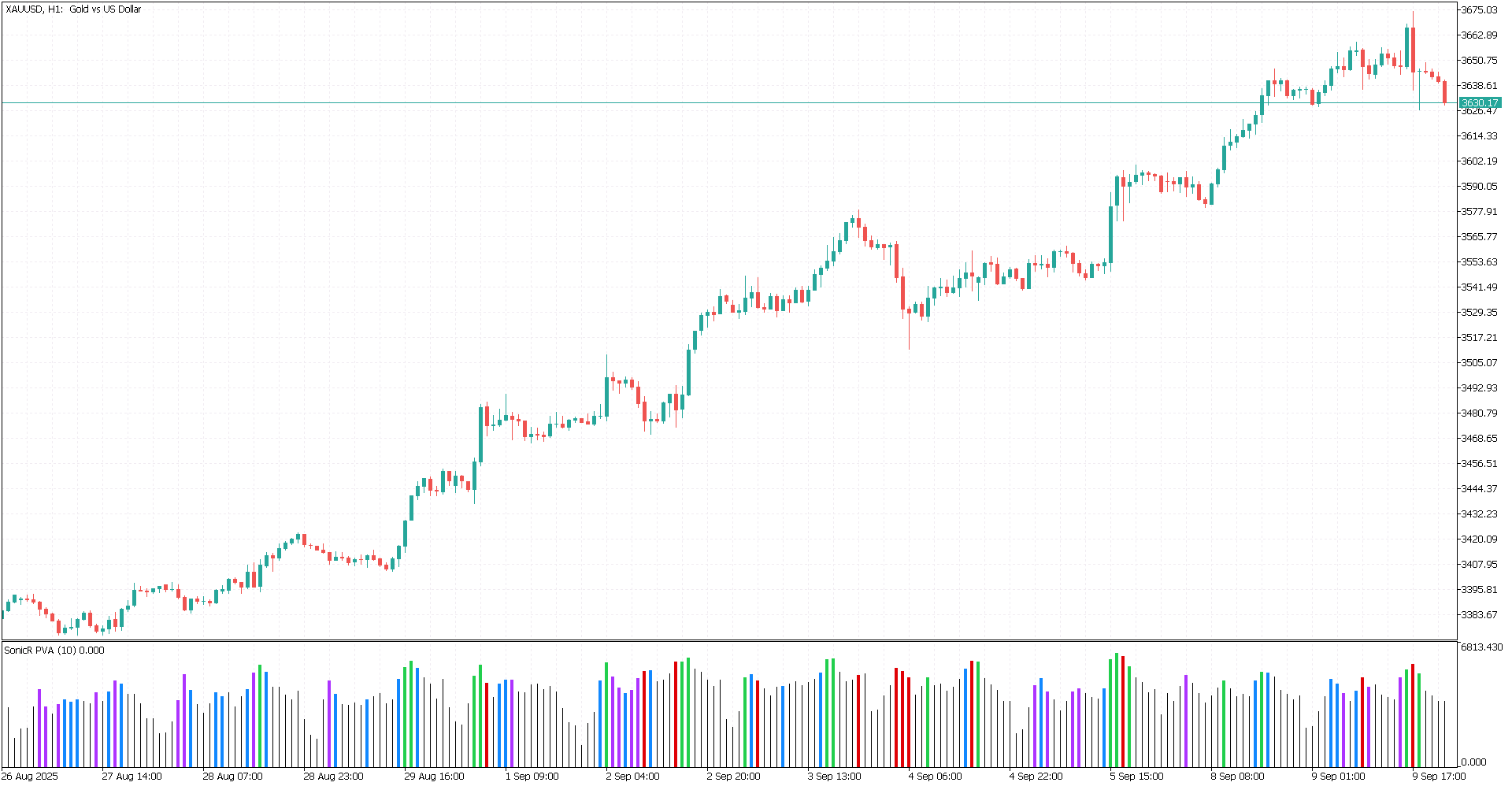This screenshot has width=1512, height=786.
Task: Click the current price tag 3630.17
Action: click(x=1480, y=103)
